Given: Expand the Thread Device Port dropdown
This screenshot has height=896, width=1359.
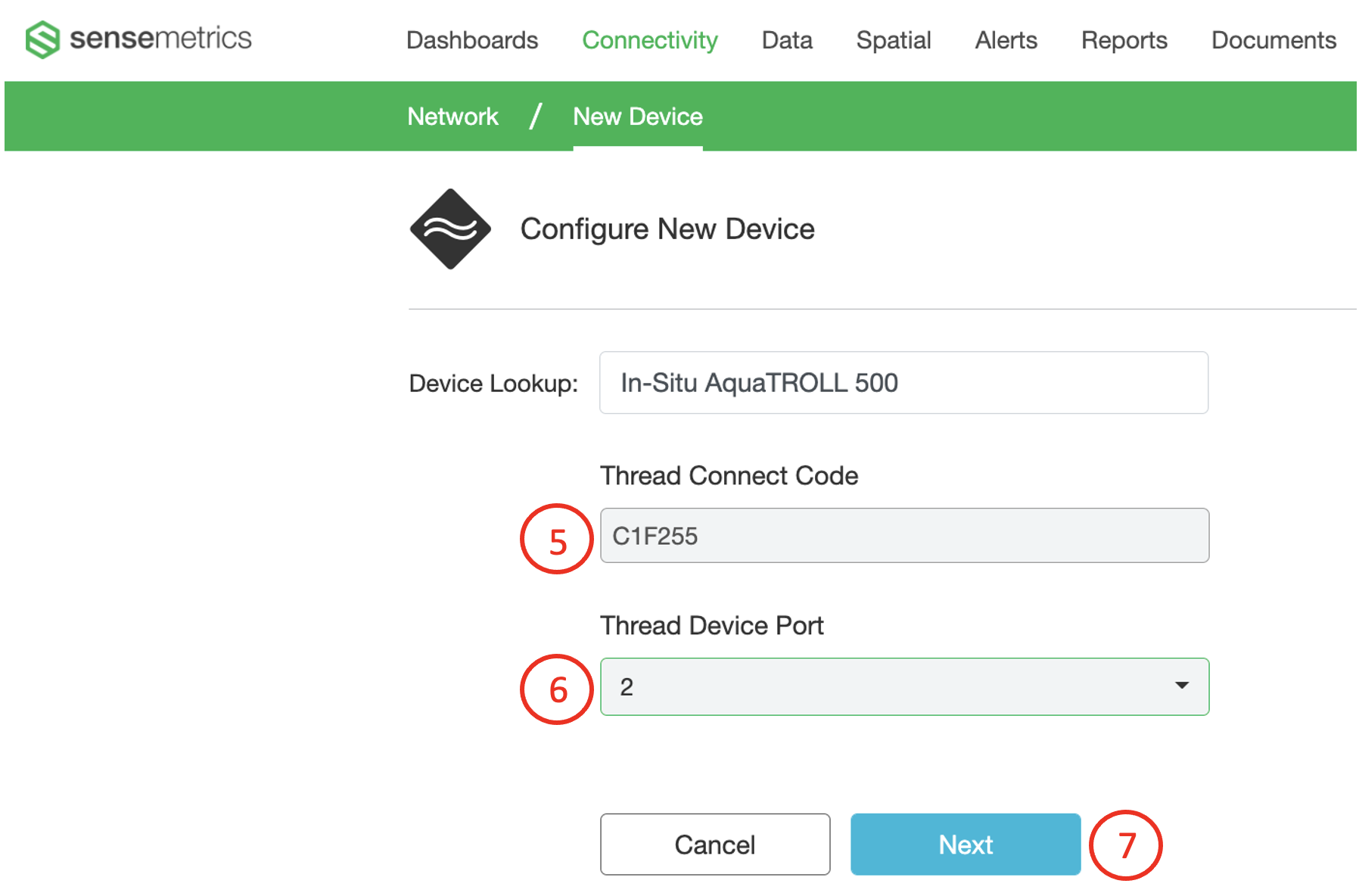Looking at the screenshot, I should [x=904, y=686].
